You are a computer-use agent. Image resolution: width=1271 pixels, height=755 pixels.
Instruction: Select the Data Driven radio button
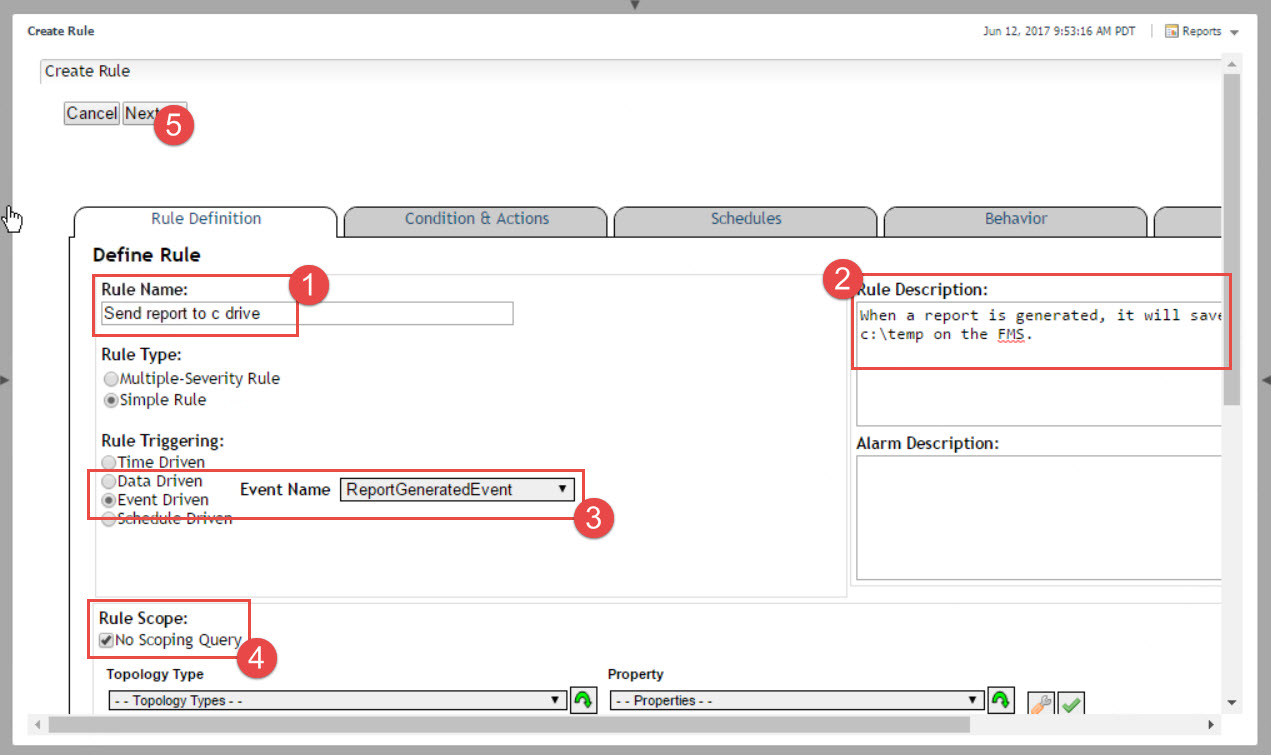coord(109,481)
